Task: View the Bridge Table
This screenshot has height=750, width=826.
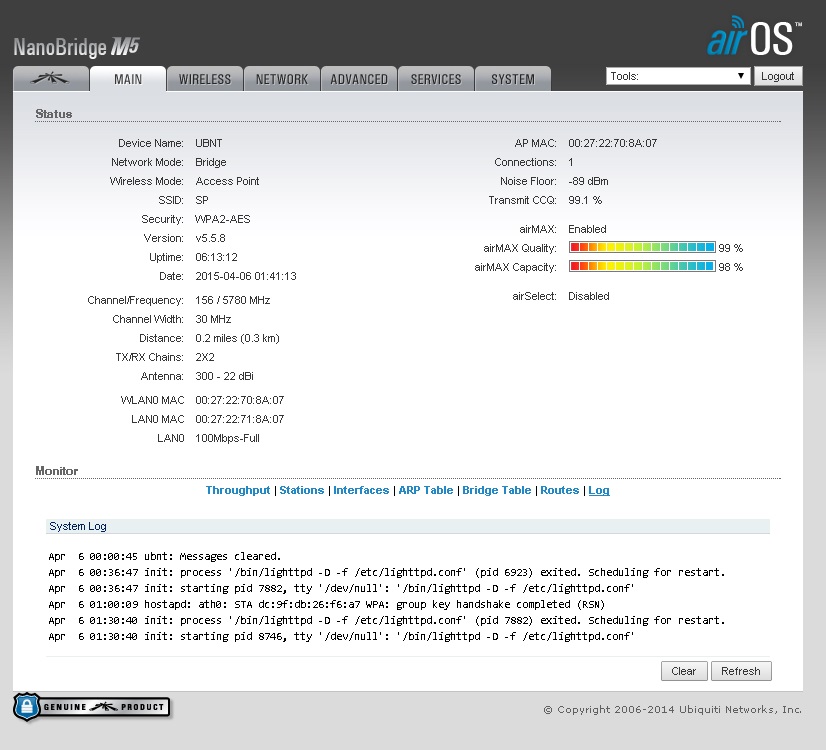Action: click(497, 490)
